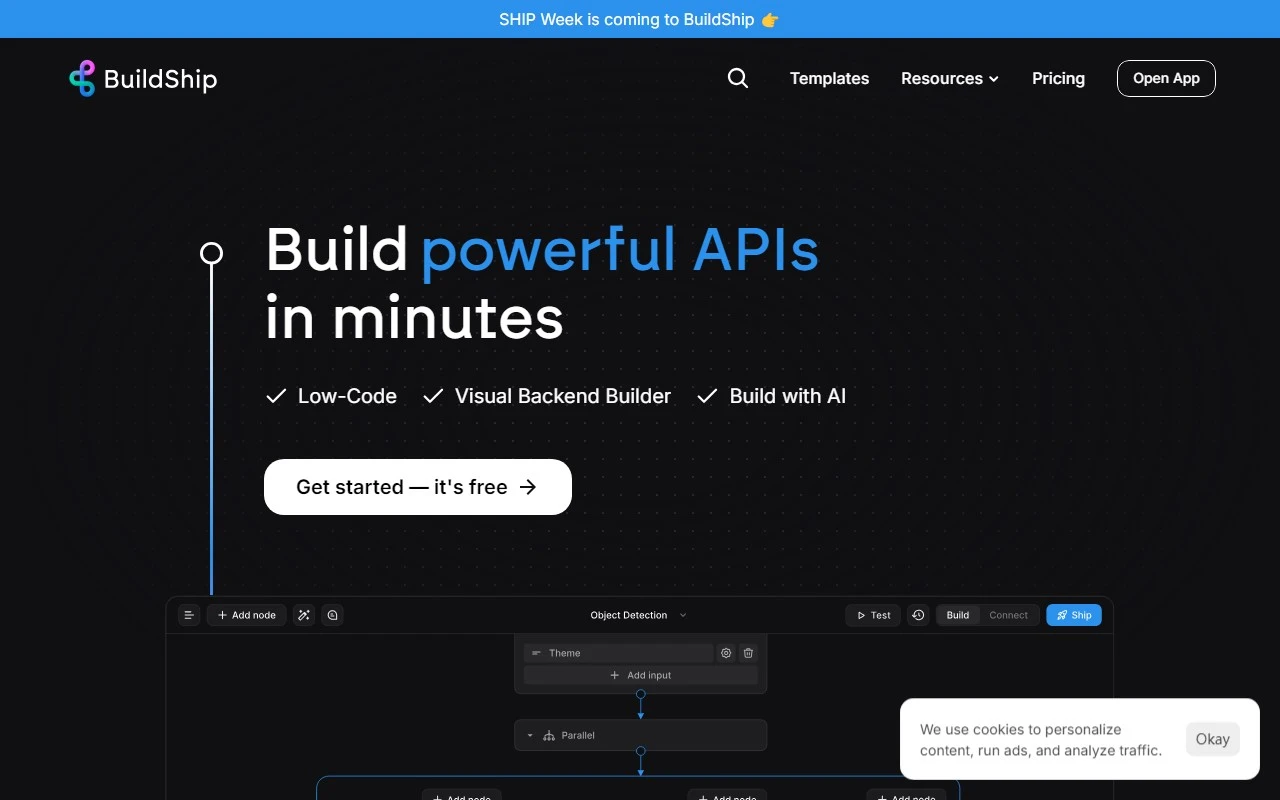Click Get started — it's free
The image size is (1280, 800).
tap(418, 487)
